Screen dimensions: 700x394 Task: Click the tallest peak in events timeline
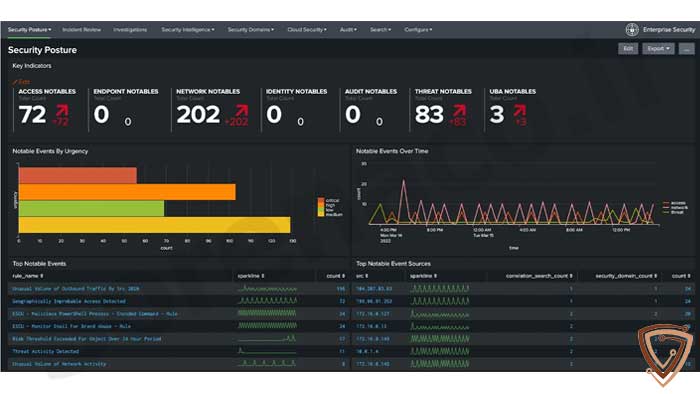(x=404, y=181)
